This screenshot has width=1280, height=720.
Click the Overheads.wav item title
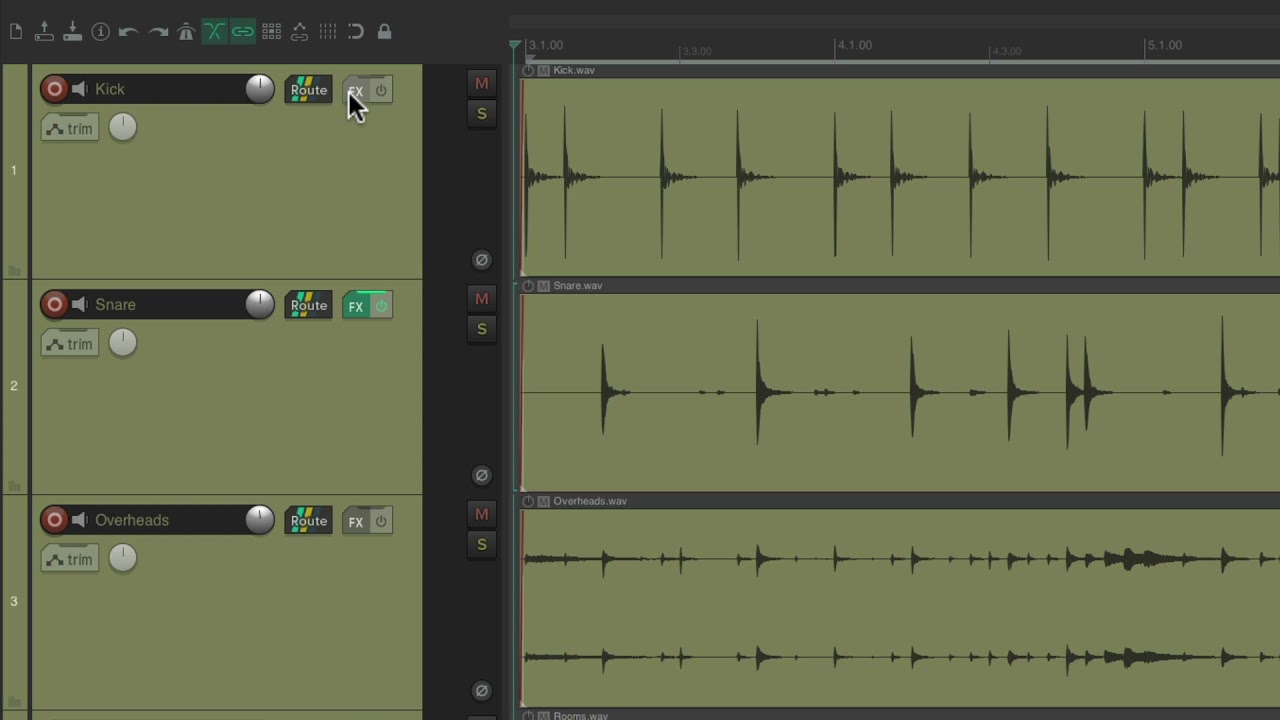pyautogui.click(x=590, y=501)
